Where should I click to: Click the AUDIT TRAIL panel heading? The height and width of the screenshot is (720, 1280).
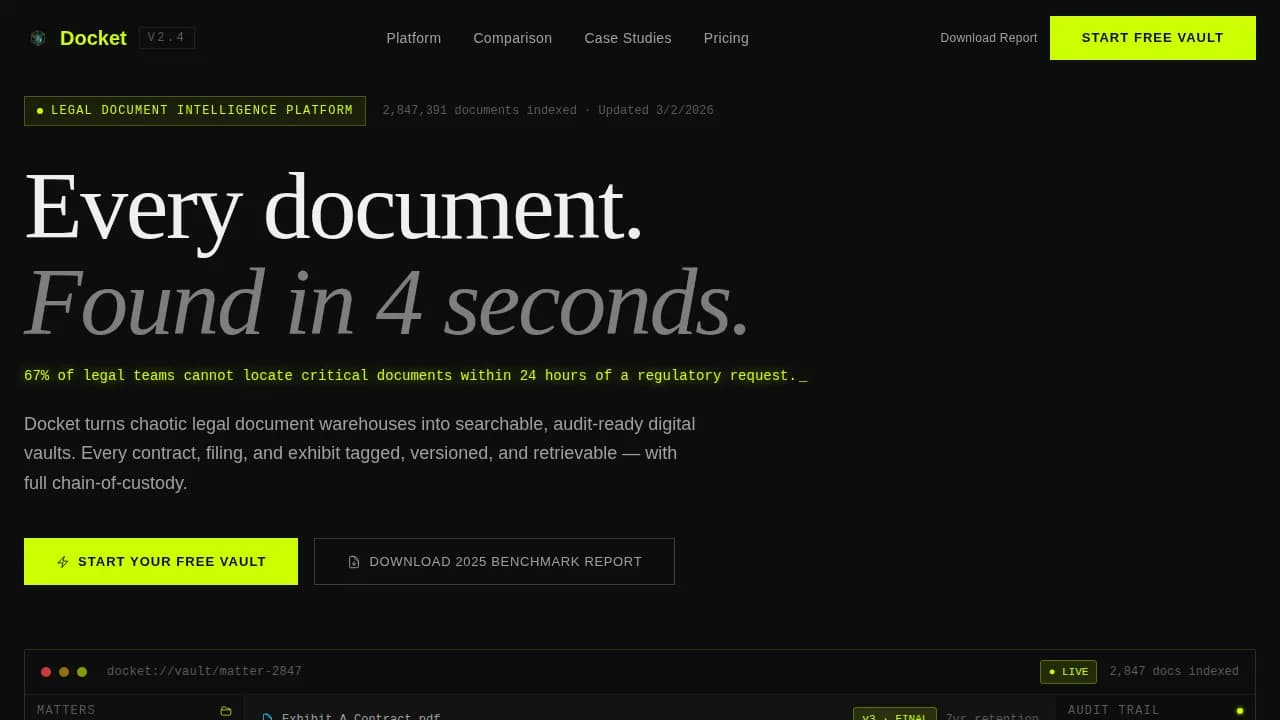[1114, 711]
